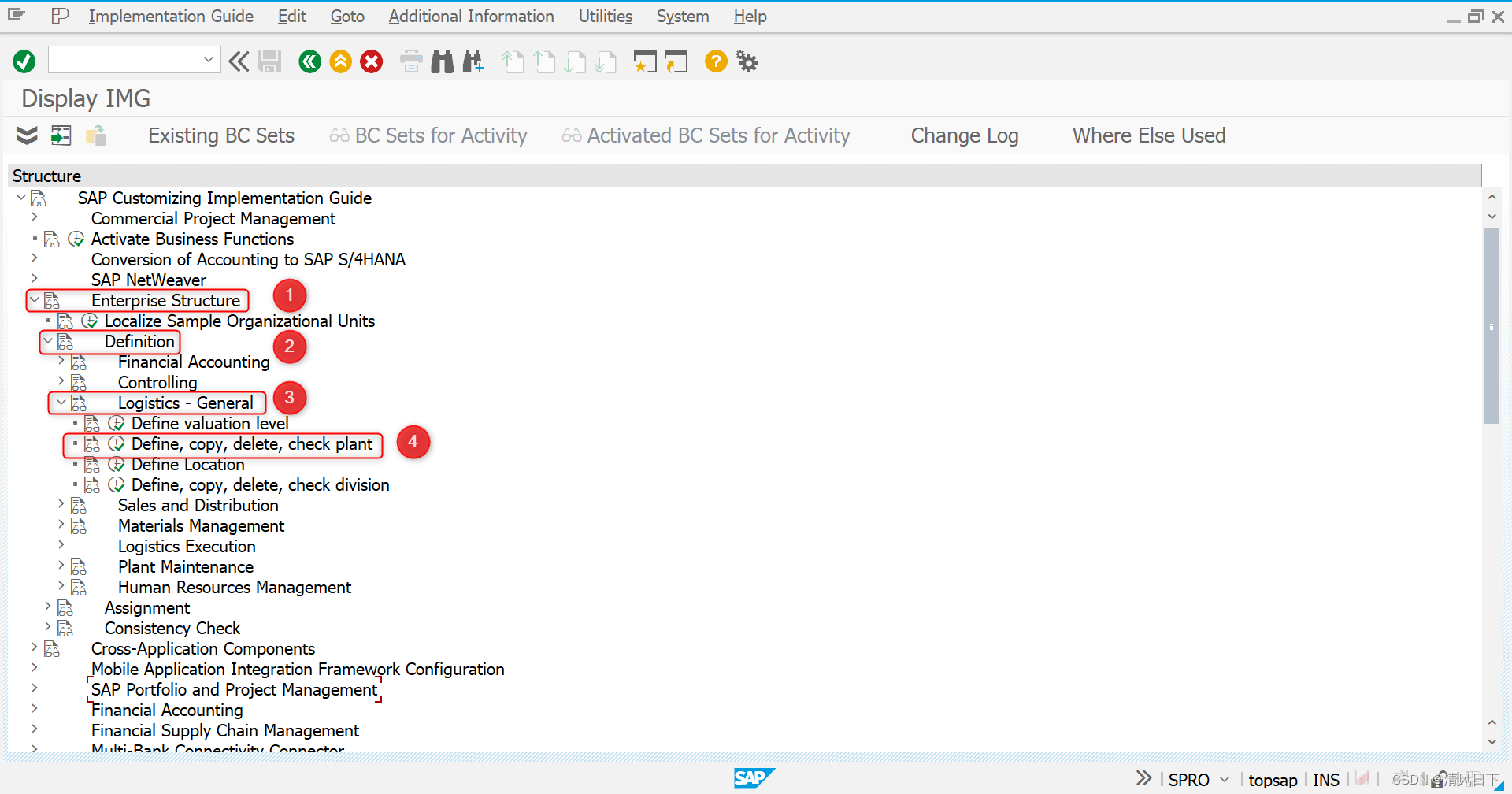1512x794 pixels.
Task: Click the Previous Page icon
Action: click(x=544, y=61)
